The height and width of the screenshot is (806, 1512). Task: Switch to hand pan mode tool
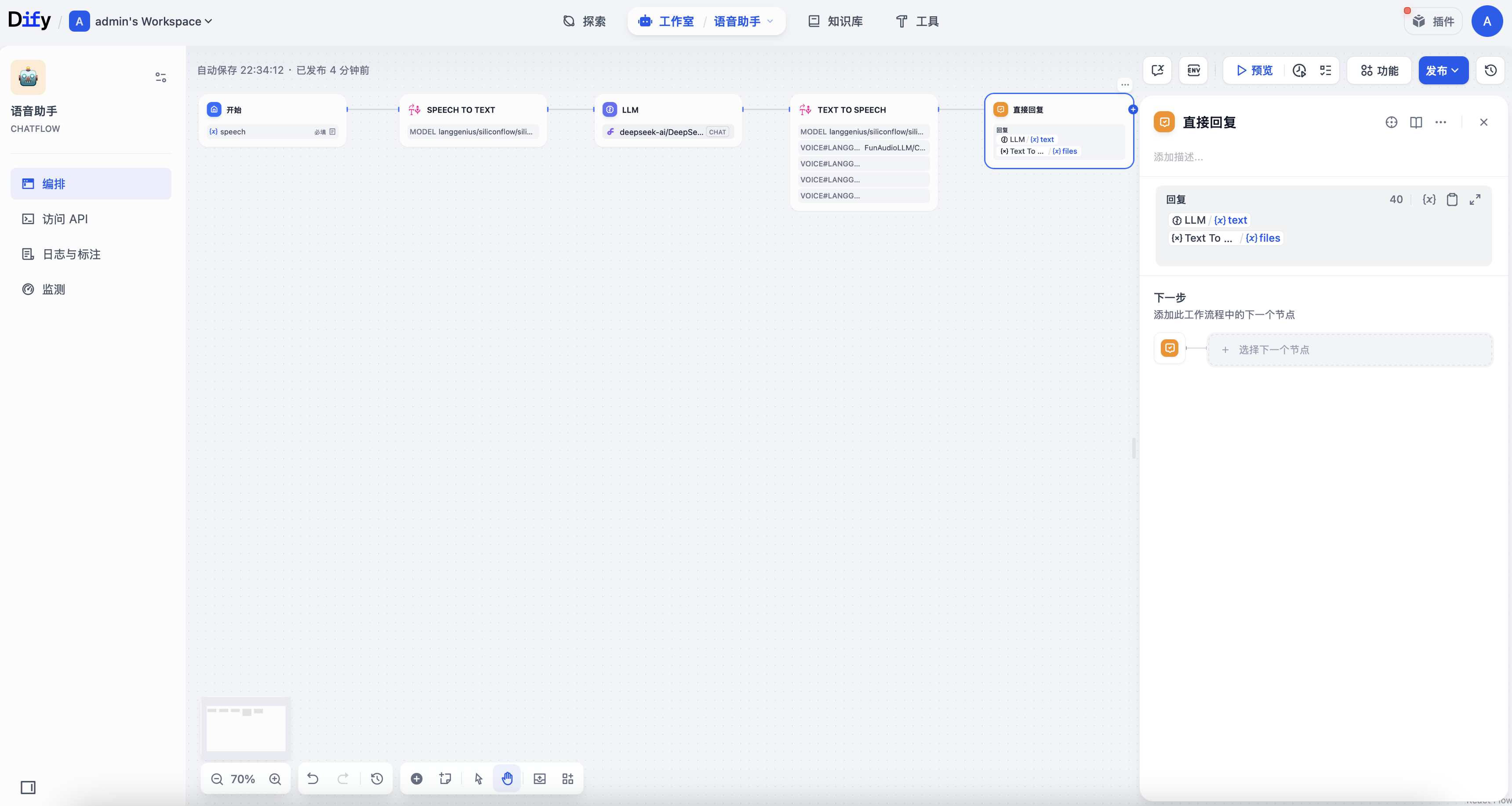(x=507, y=778)
